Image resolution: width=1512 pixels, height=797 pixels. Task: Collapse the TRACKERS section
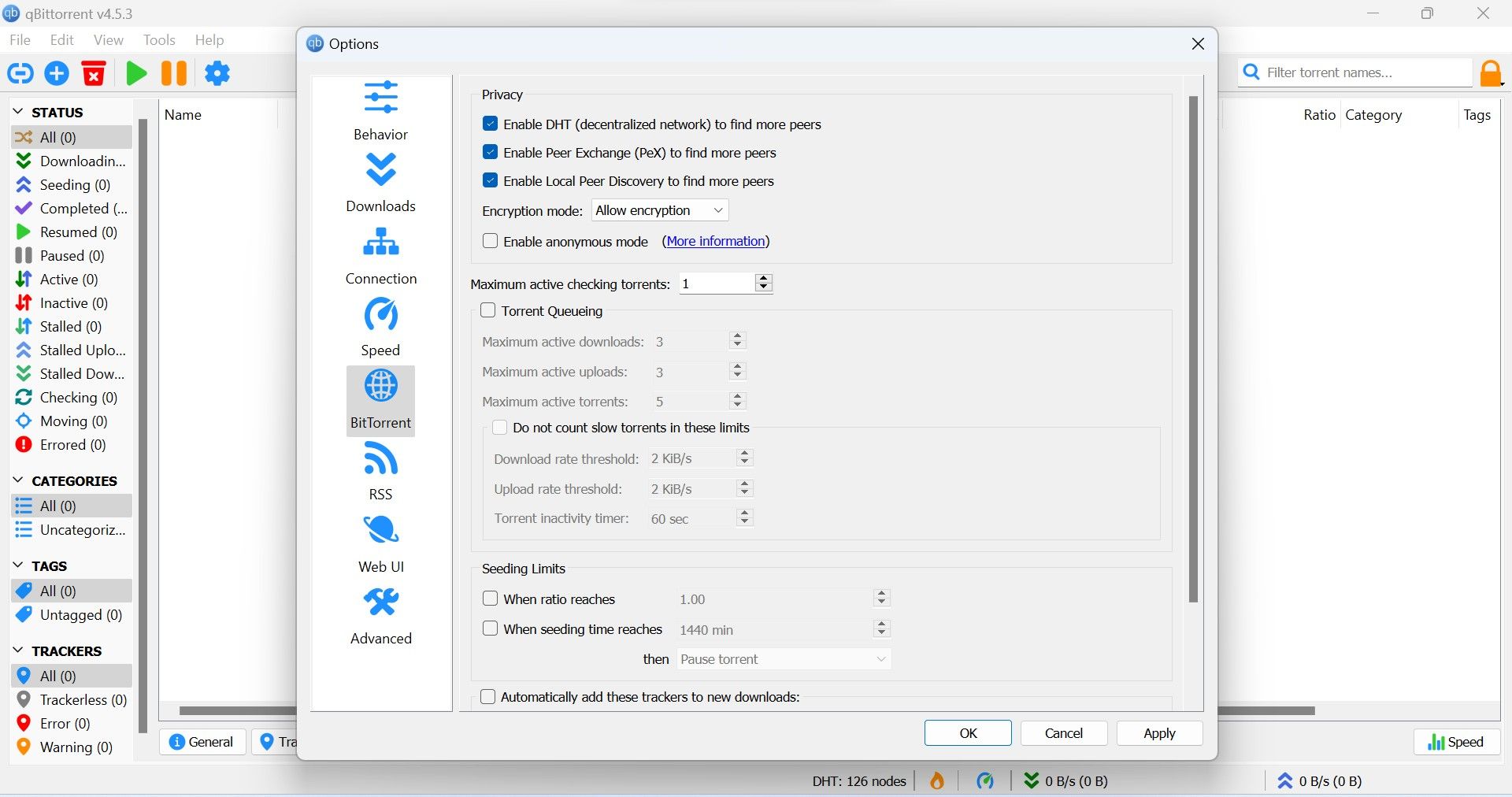click(x=18, y=651)
